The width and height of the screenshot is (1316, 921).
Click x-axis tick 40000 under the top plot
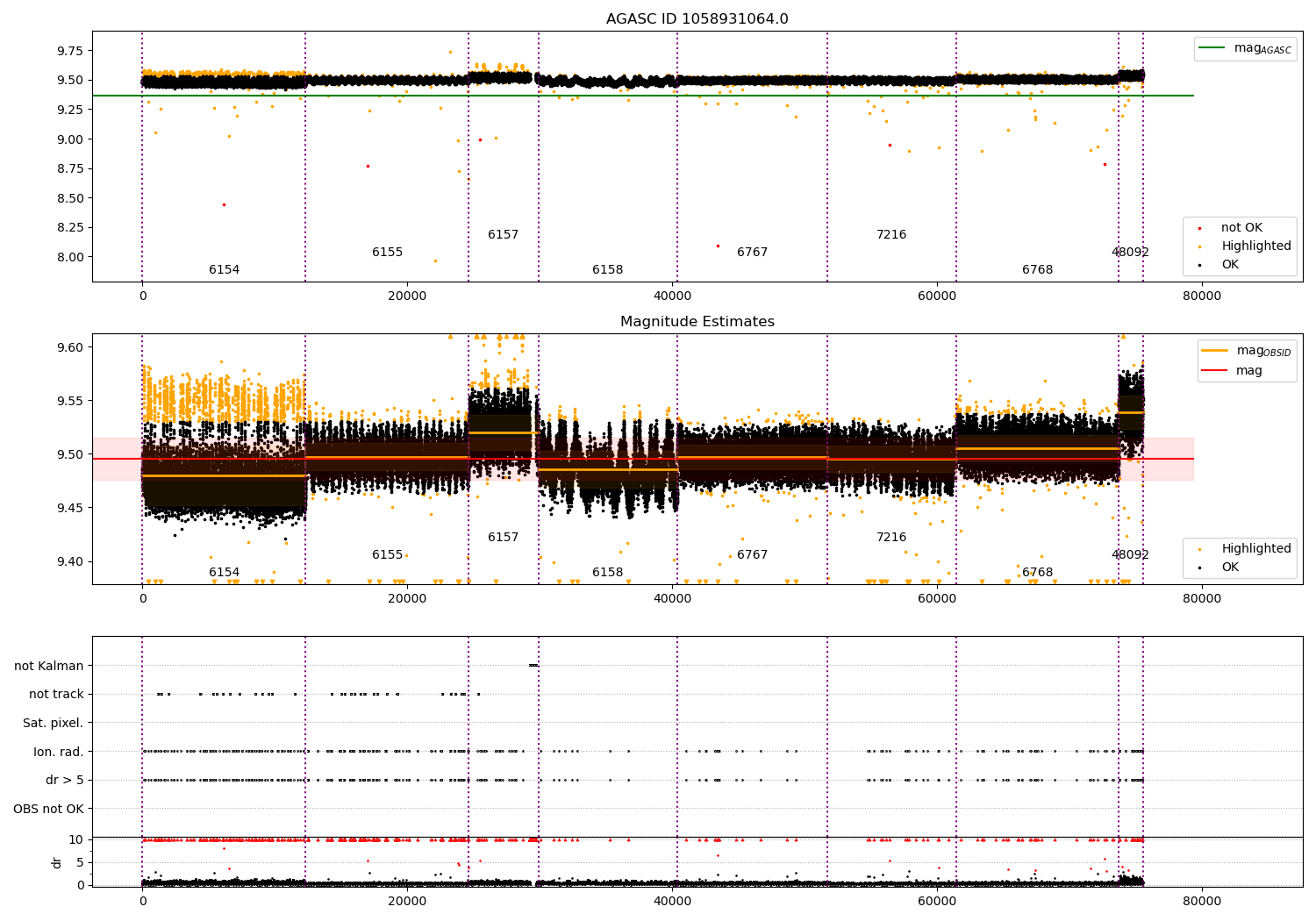point(672,296)
